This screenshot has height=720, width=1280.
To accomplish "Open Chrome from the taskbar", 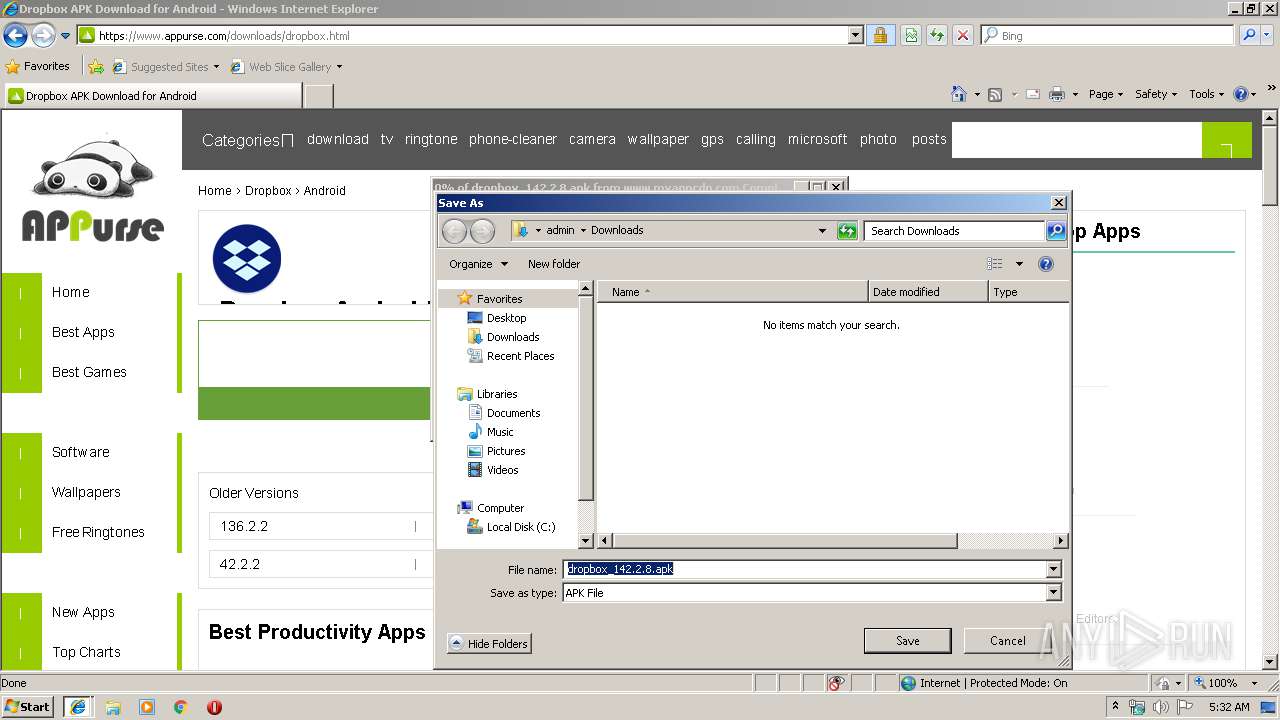I will (181, 707).
